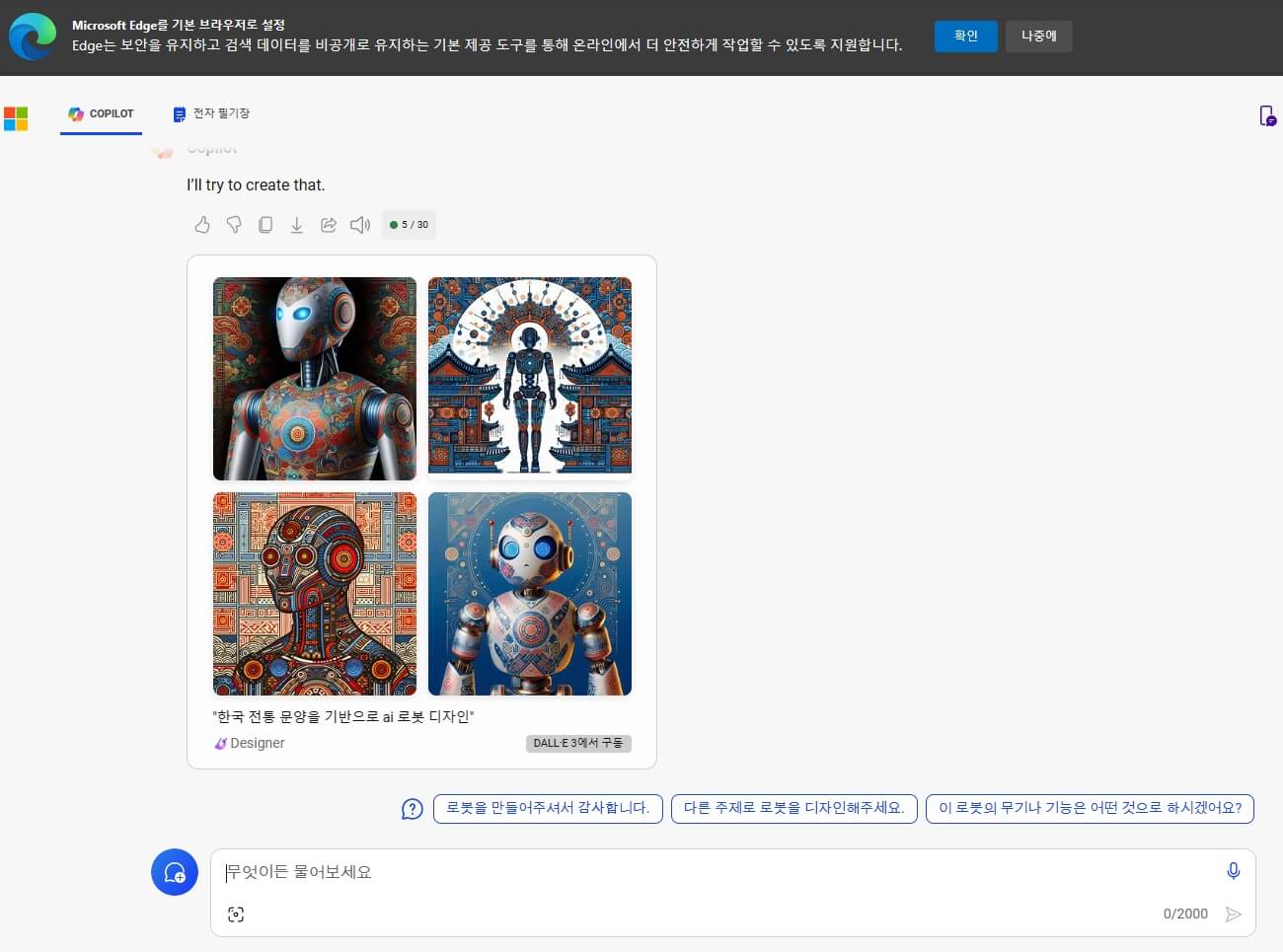Click the send message arrow
This screenshot has height=952, width=1283.
click(1234, 914)
